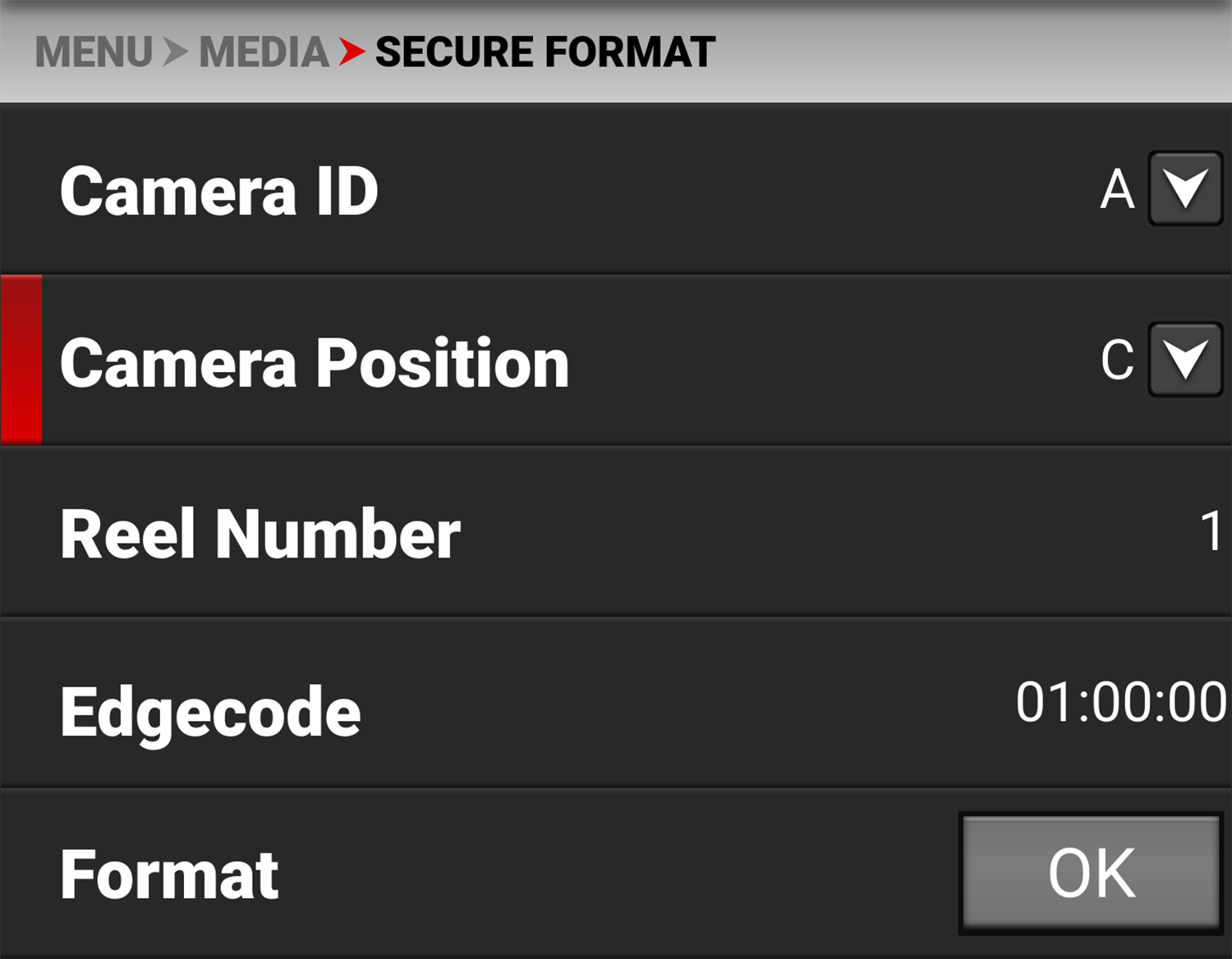Click blank space between Format label and OK
The width and height of the screenshot is (1232, 959).
(616, 875)
